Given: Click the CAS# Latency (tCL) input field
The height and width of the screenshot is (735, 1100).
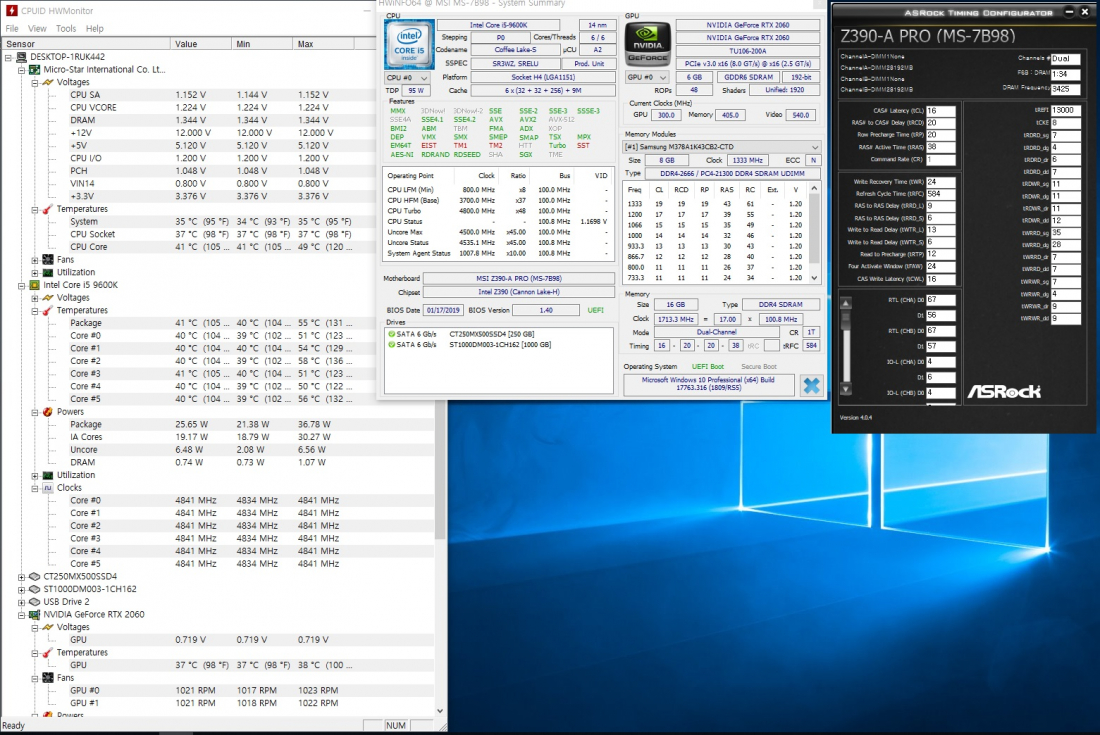Looking at the screenshot, I should pos(941,111).
